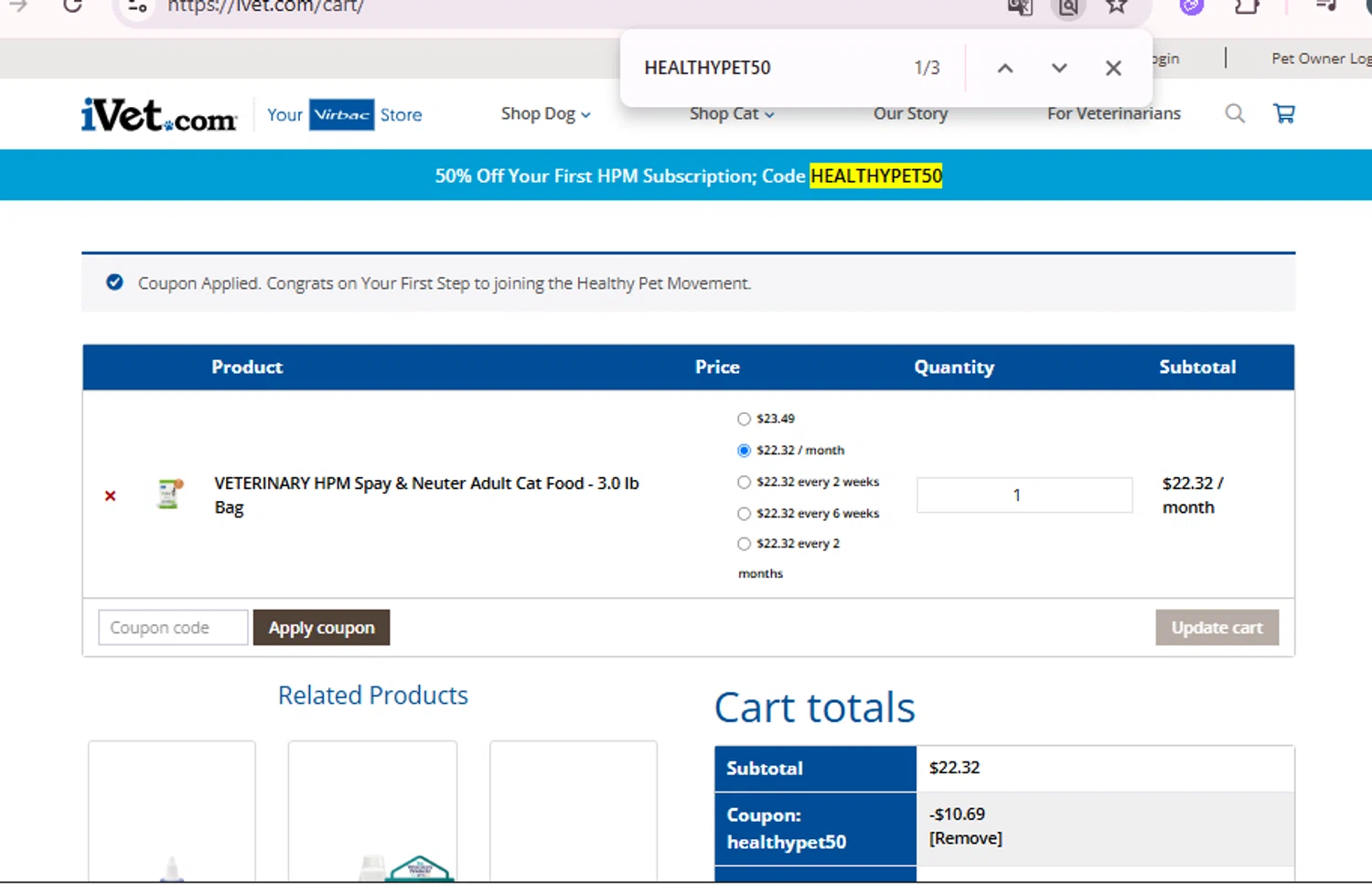Close the find-in-page bar

click(x=1113, y=68)
